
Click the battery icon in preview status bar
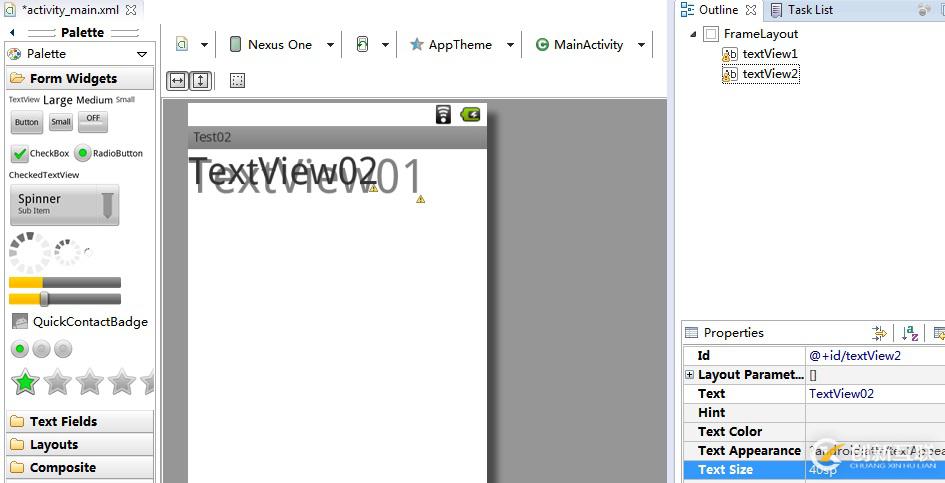pyautogui.click(x=470, y=115)
